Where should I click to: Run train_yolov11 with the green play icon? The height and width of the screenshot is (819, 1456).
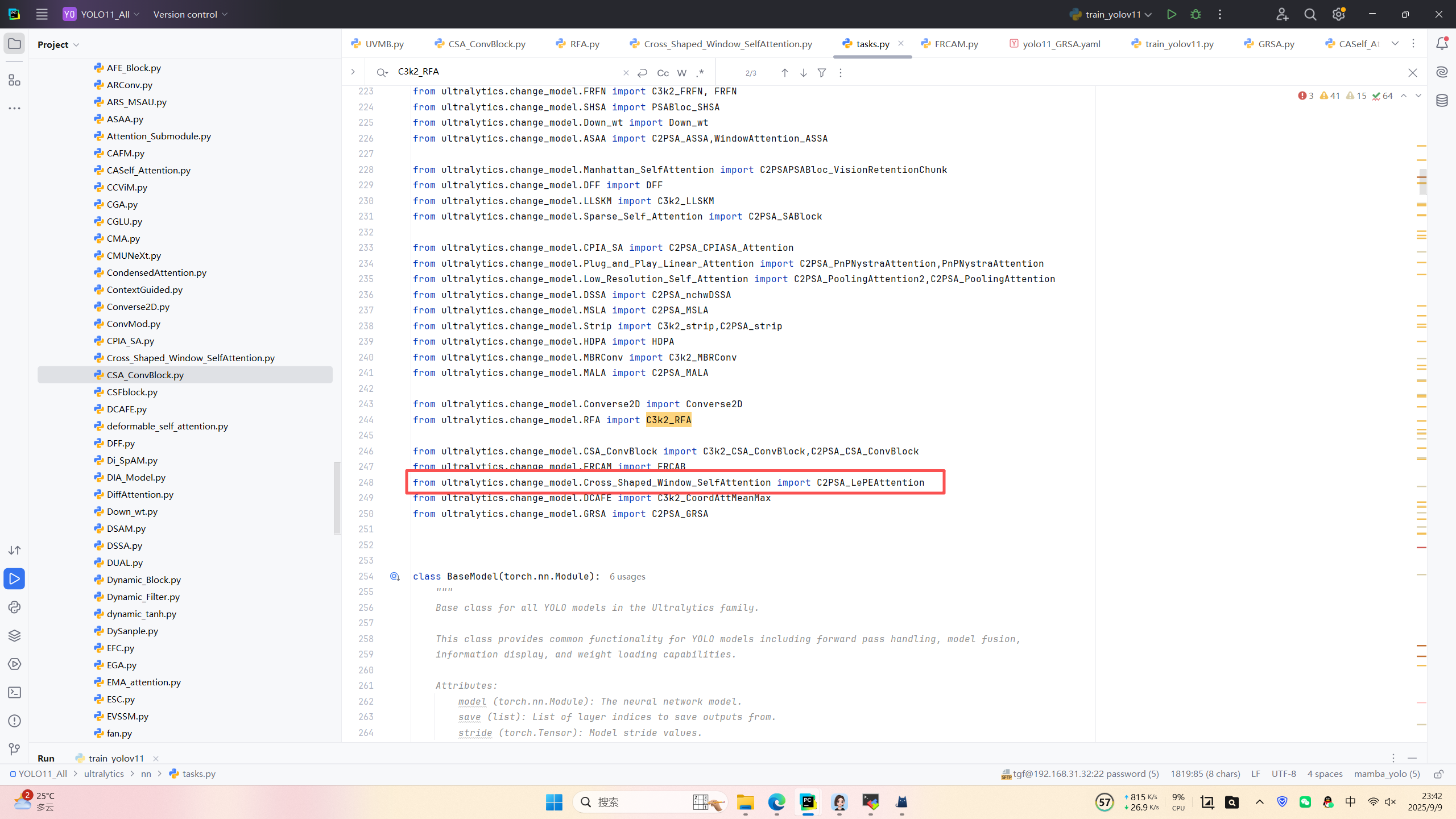(1171, 14)
